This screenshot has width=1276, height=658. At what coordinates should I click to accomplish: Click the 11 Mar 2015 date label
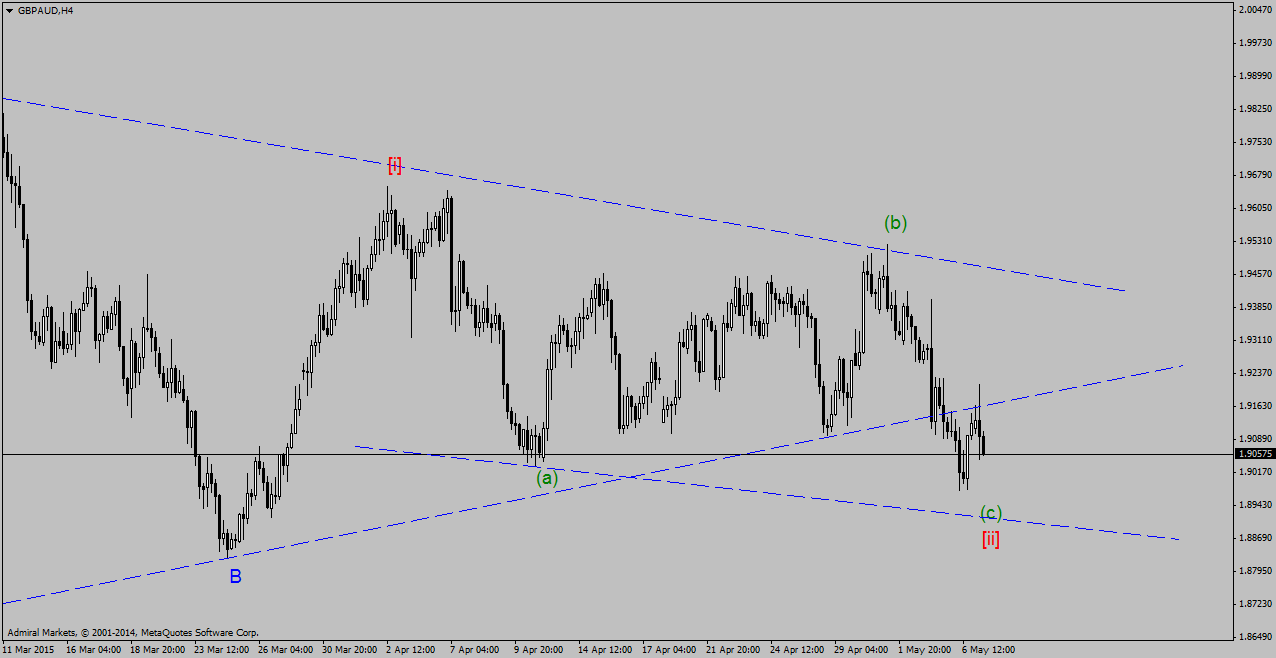point(27,650)
